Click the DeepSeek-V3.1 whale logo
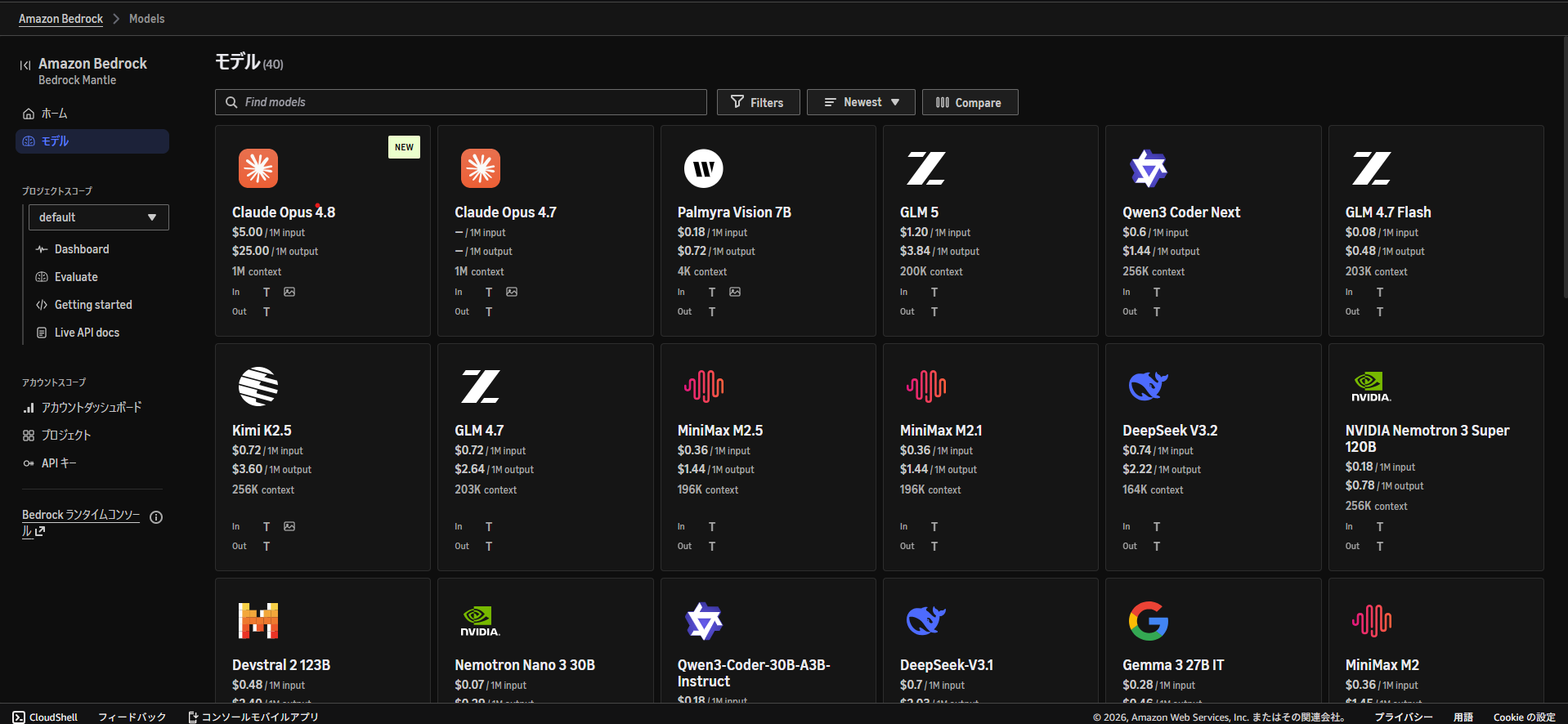 (926, 621)
